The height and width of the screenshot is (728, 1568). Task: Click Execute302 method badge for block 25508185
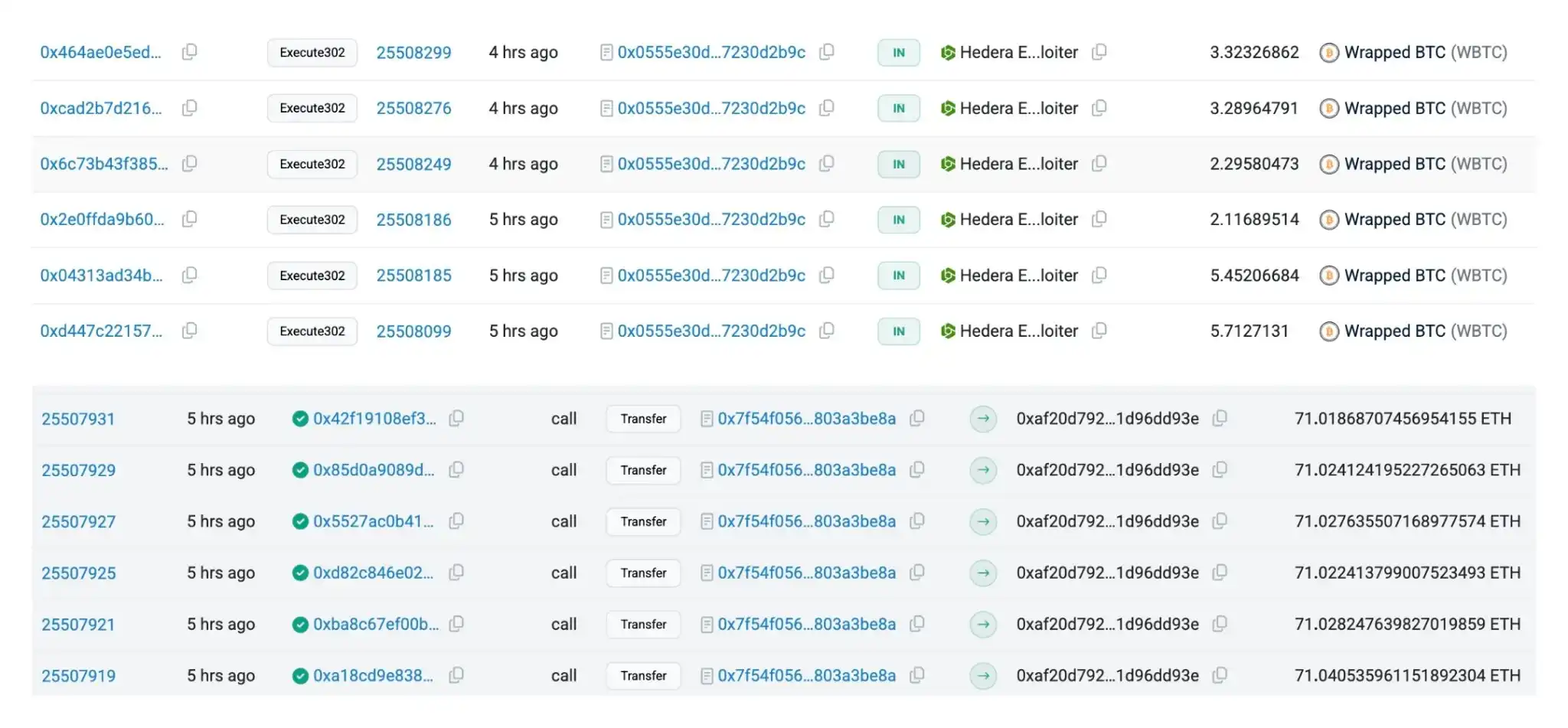point(312,276)
